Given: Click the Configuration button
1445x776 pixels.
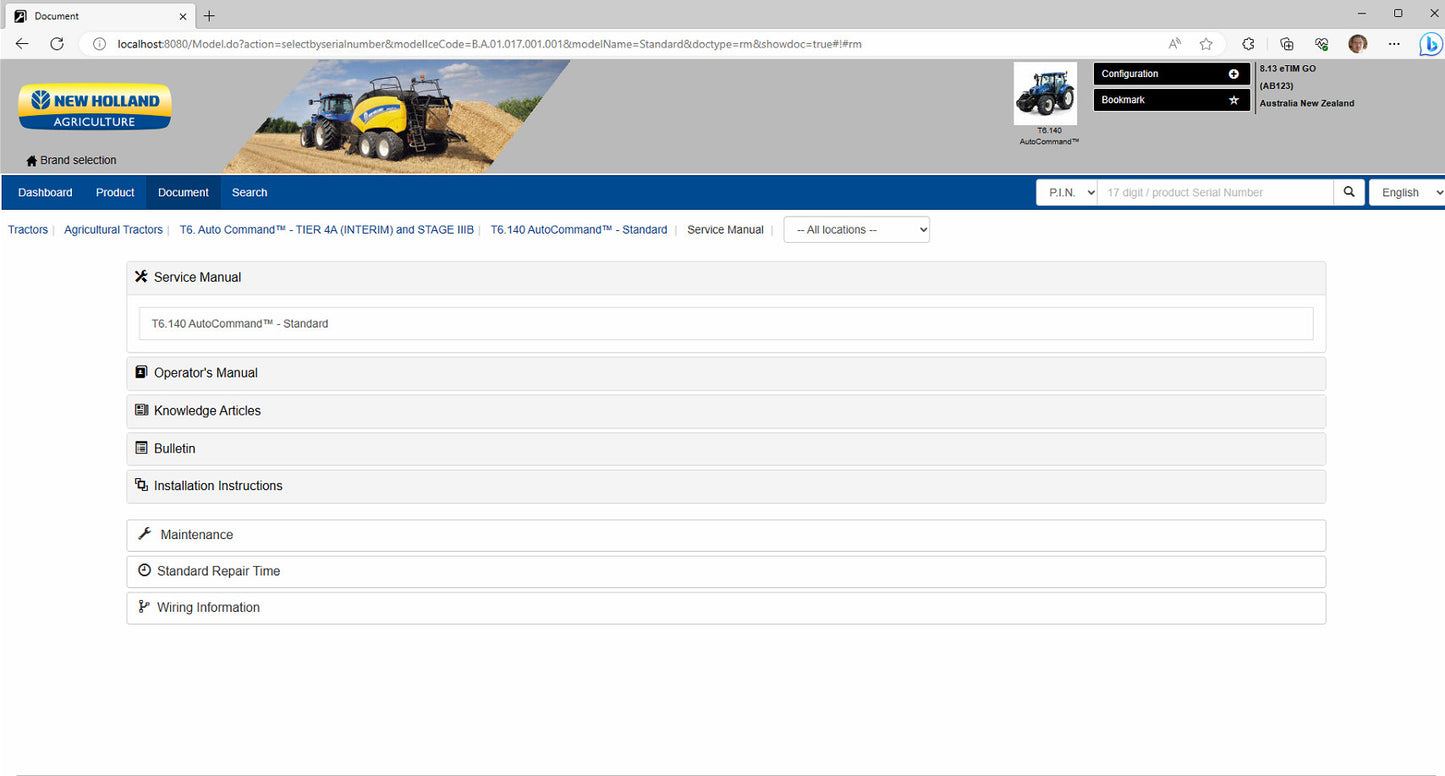Looking at the screenshot, I should 1172,74.
